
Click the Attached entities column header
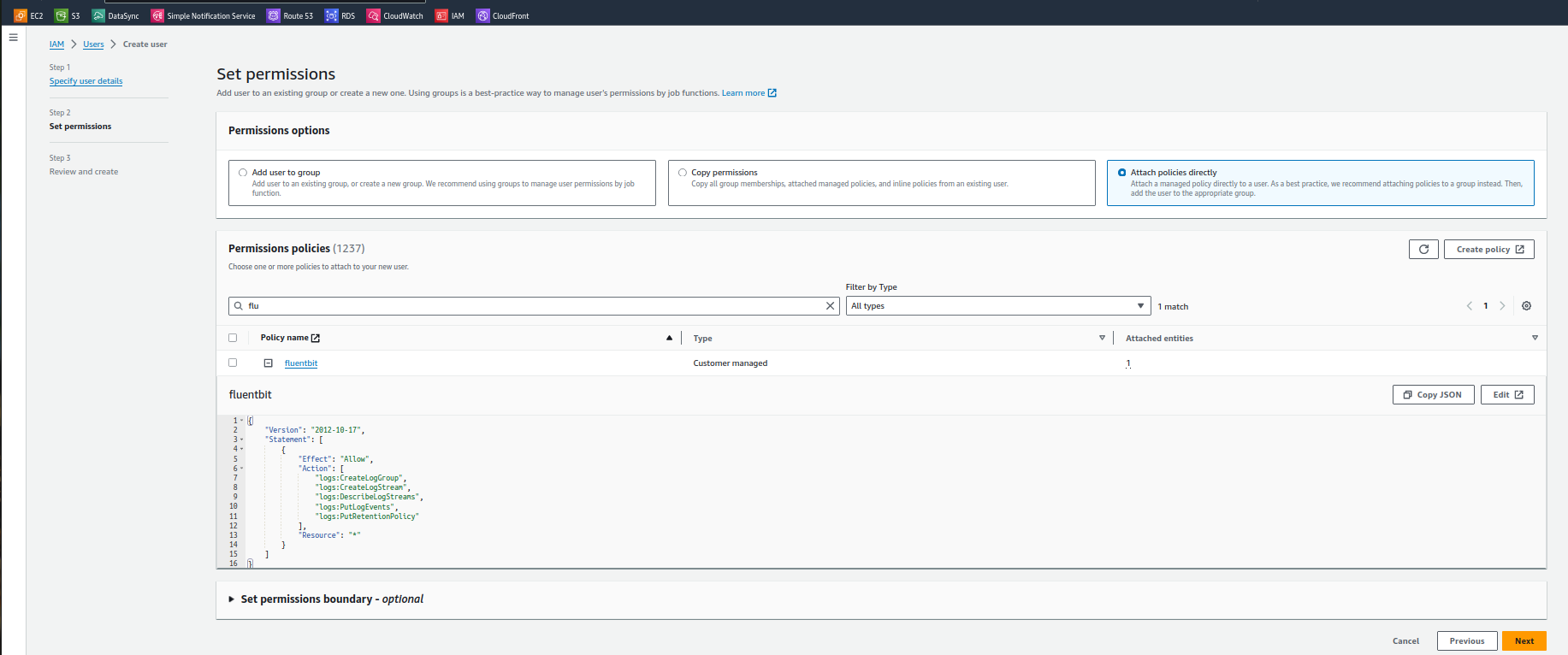point(1159,339)
